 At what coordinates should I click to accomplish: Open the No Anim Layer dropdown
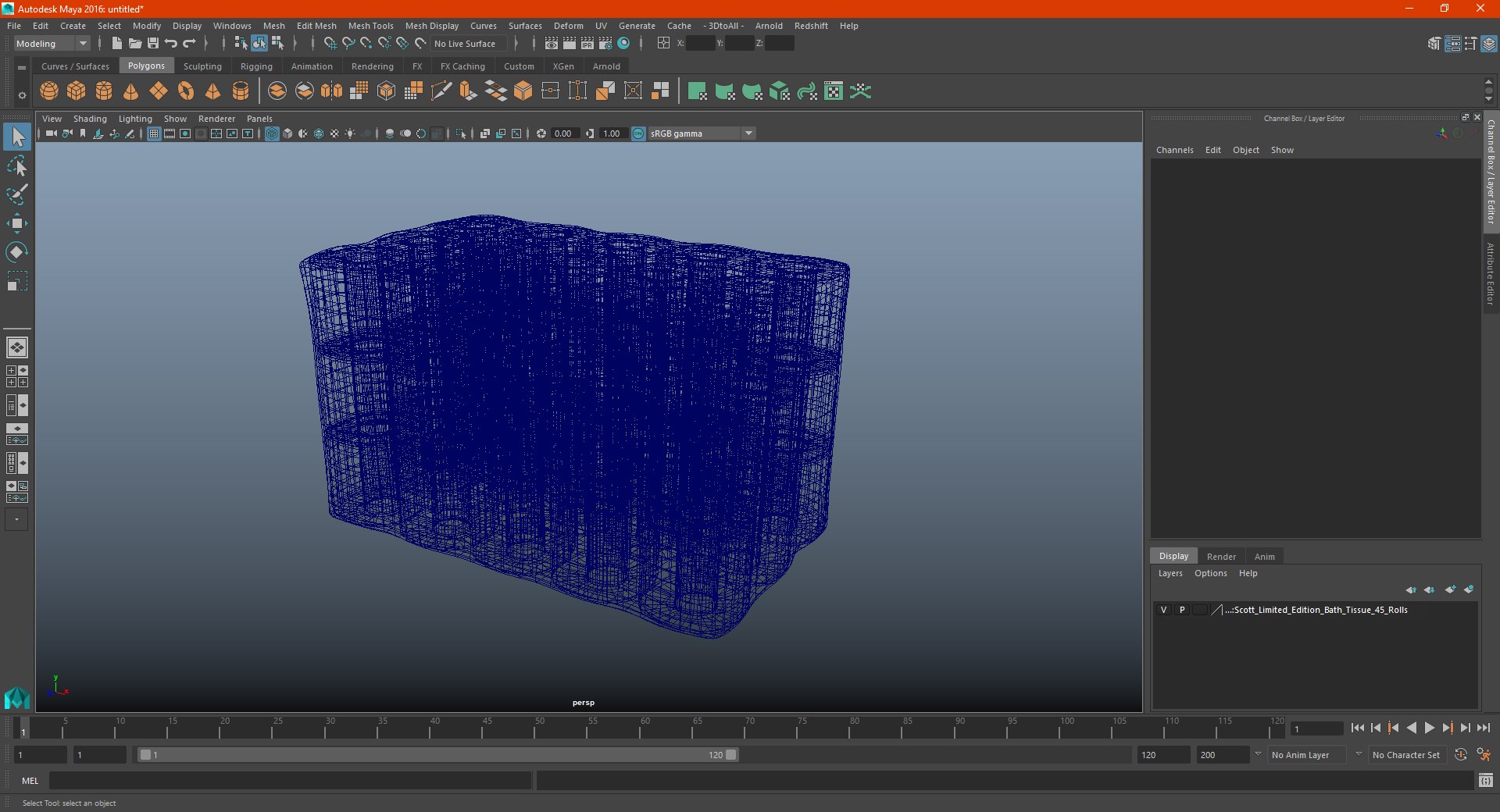click(1307, 755)
